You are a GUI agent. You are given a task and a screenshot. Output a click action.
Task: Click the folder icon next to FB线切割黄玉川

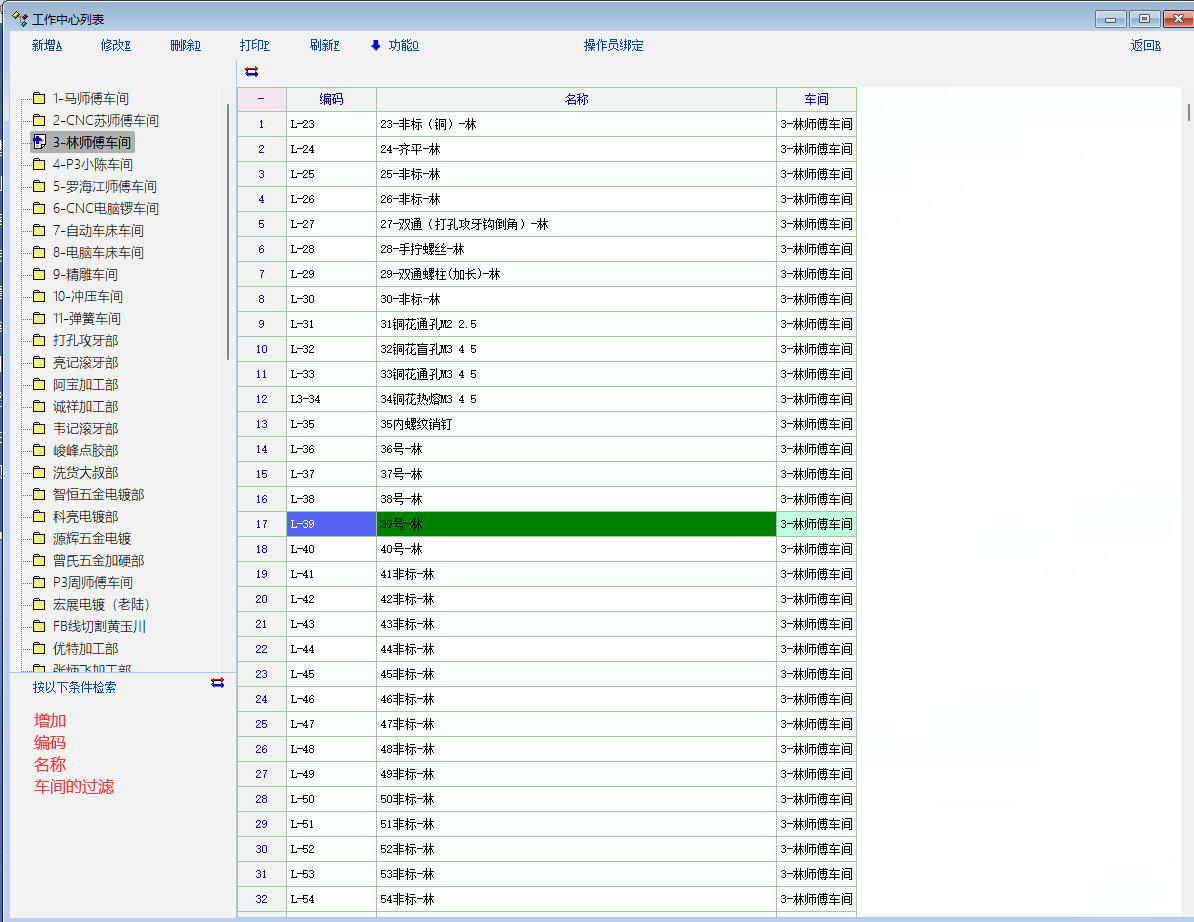tap(39, 627)
